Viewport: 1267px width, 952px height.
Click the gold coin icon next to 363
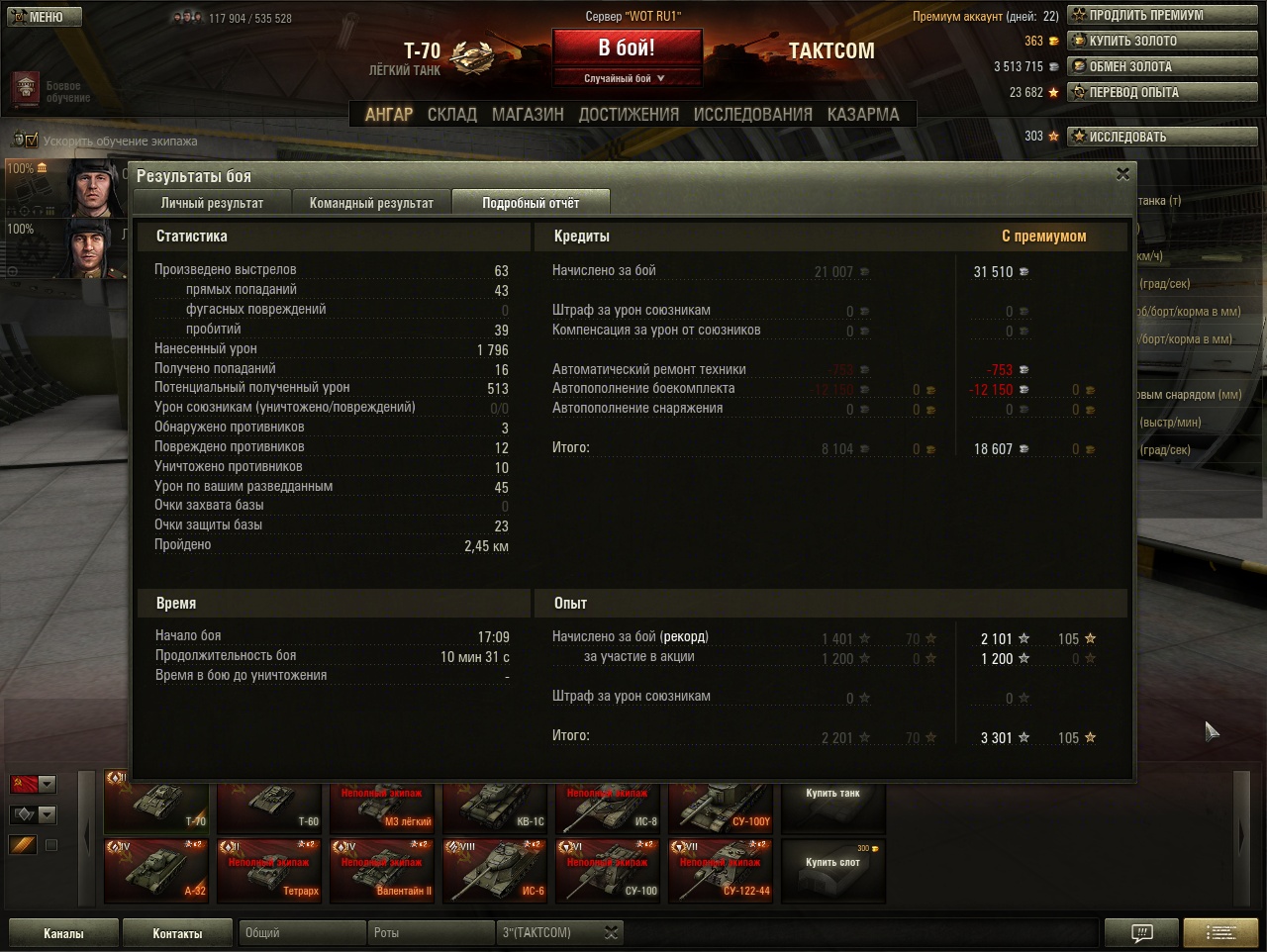click(x=1053, y=41)
